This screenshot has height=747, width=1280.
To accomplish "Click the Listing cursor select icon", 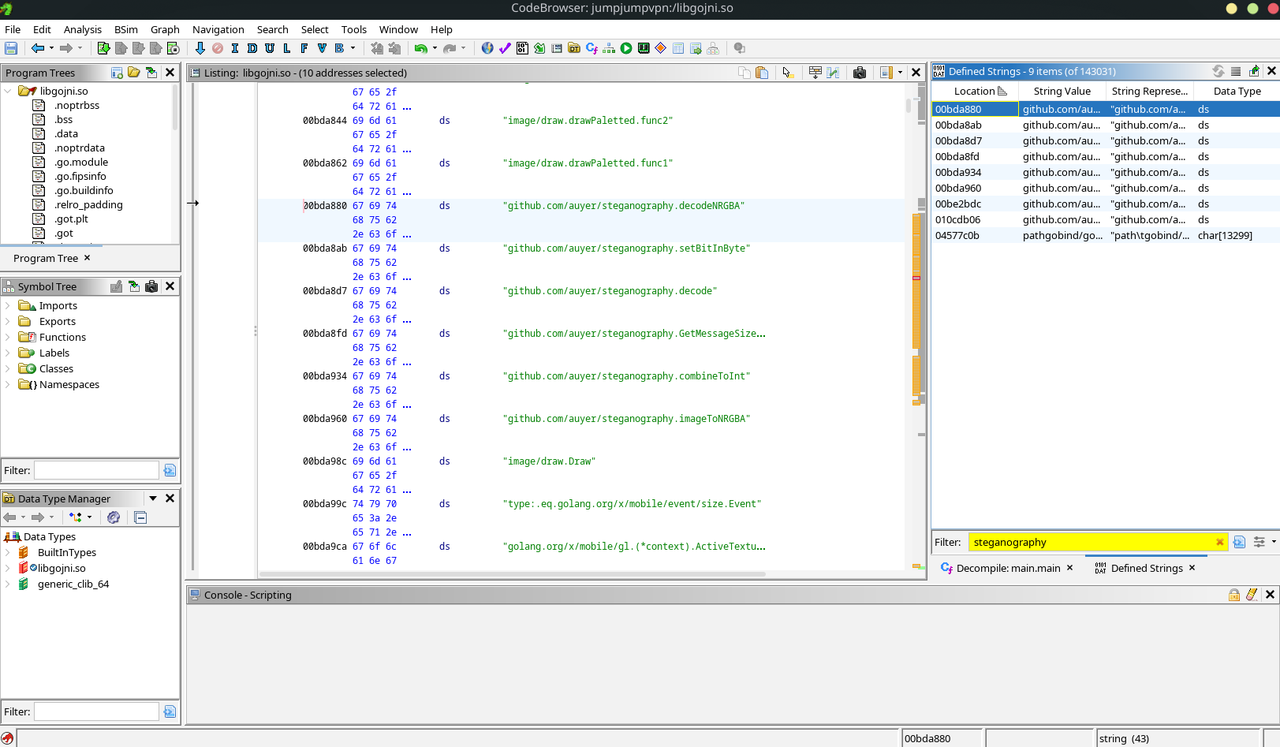I will [x=787, y=72].
